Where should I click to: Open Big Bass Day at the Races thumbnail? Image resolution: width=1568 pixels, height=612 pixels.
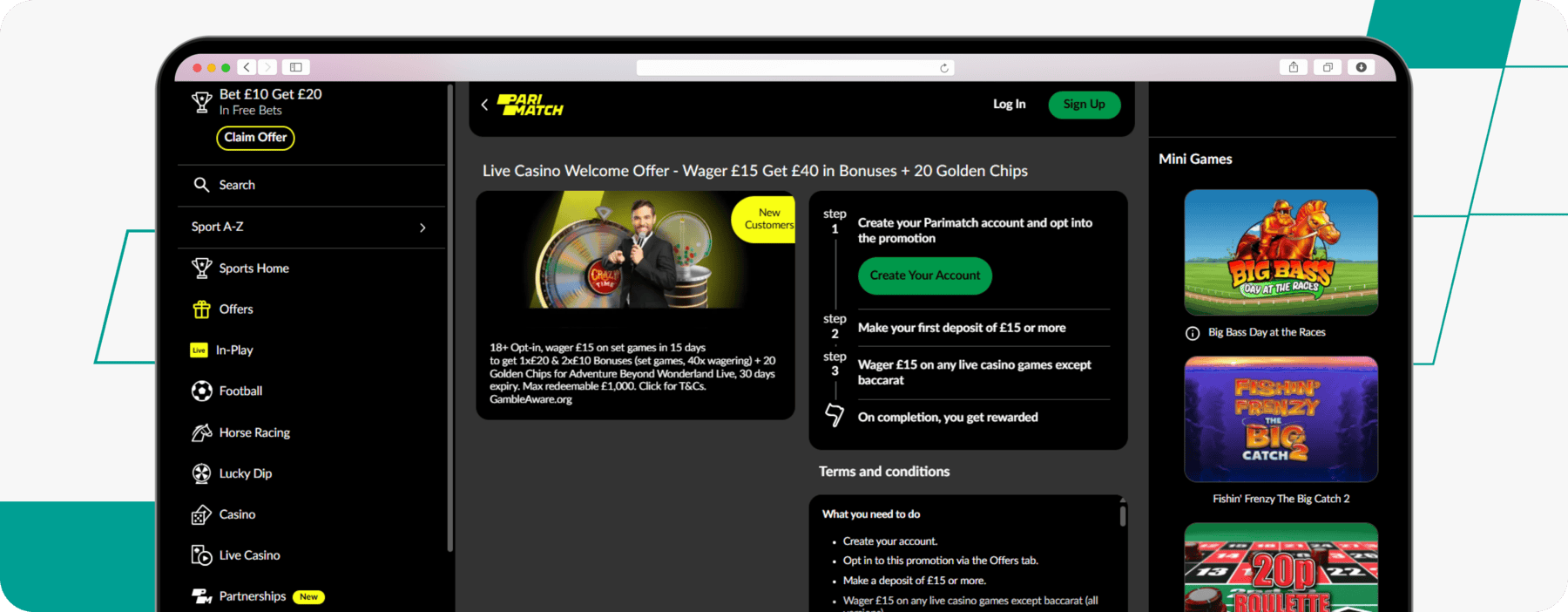coord(1281,253)
